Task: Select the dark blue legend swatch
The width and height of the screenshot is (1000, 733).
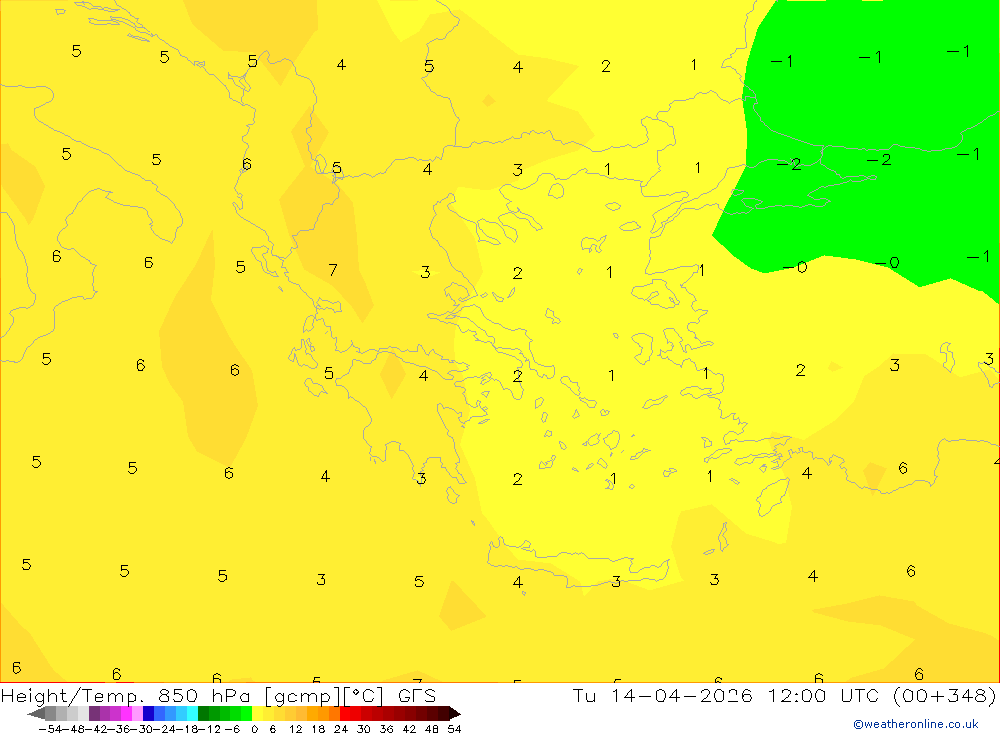Action: (x=148, y=713)
